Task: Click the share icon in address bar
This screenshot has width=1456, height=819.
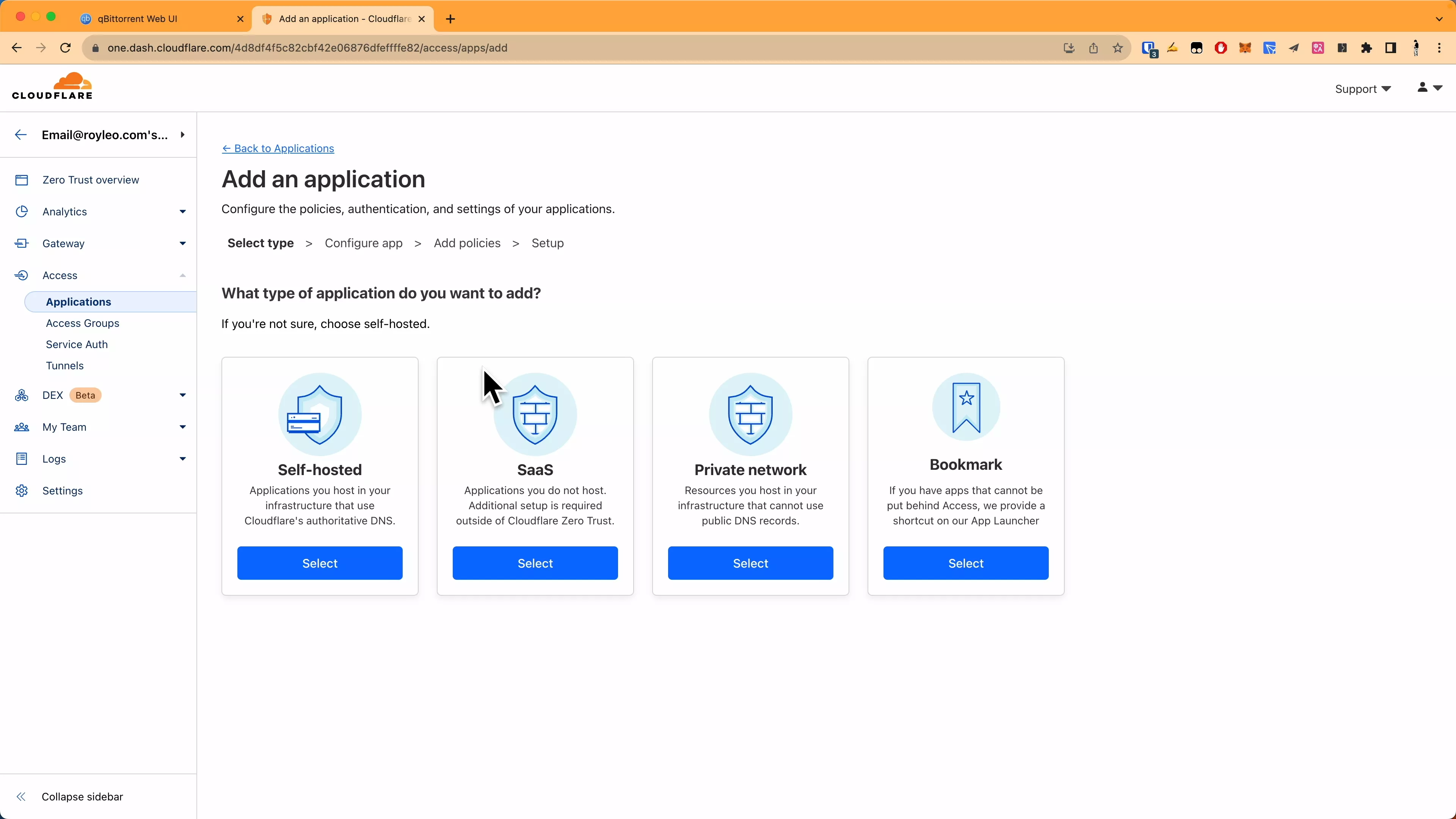Action: point(1093,48)
